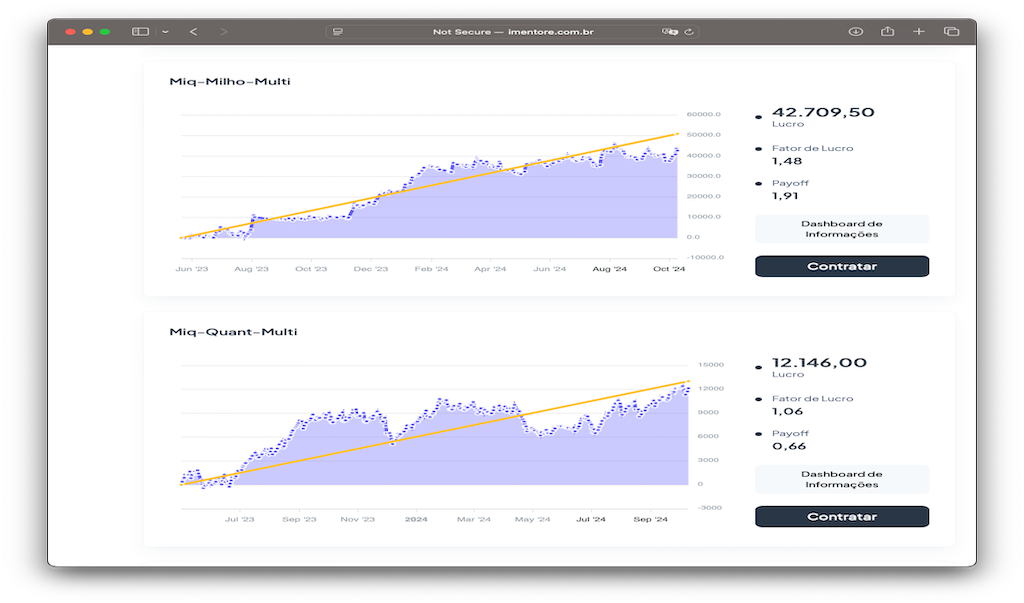
Task: Click the address bar showing imentore.com.br
Action: click(x=513, y=31)
